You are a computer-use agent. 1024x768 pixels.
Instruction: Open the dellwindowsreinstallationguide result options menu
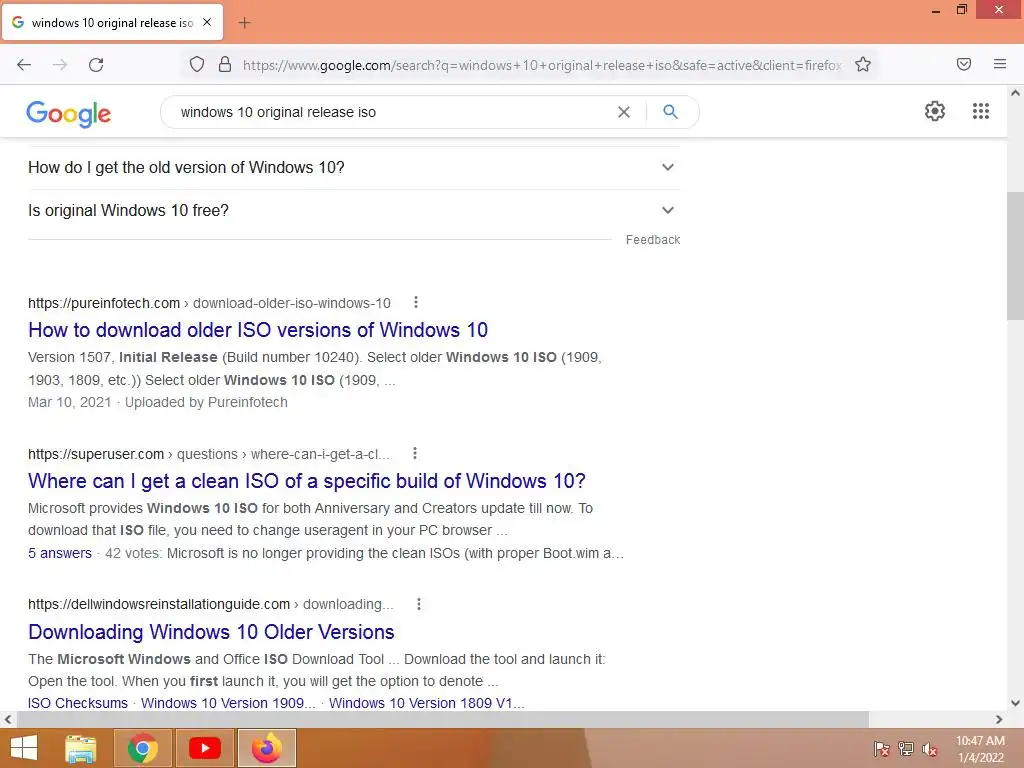click(x=419, y=604)
